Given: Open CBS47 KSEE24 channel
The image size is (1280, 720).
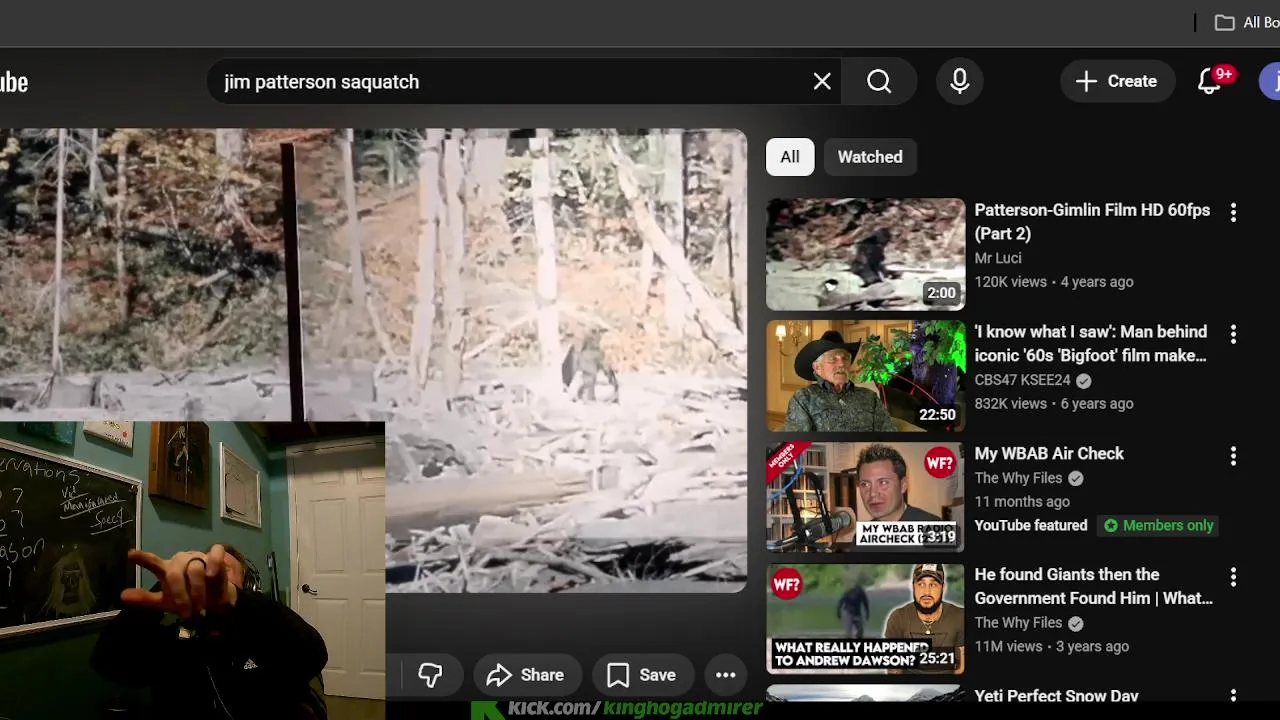Looking at the screenshot, I should pos(1022,380).
